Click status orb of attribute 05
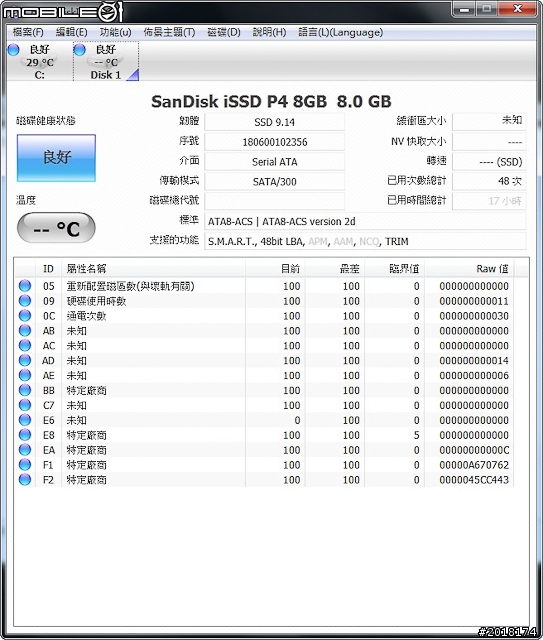 pos(25,286)
